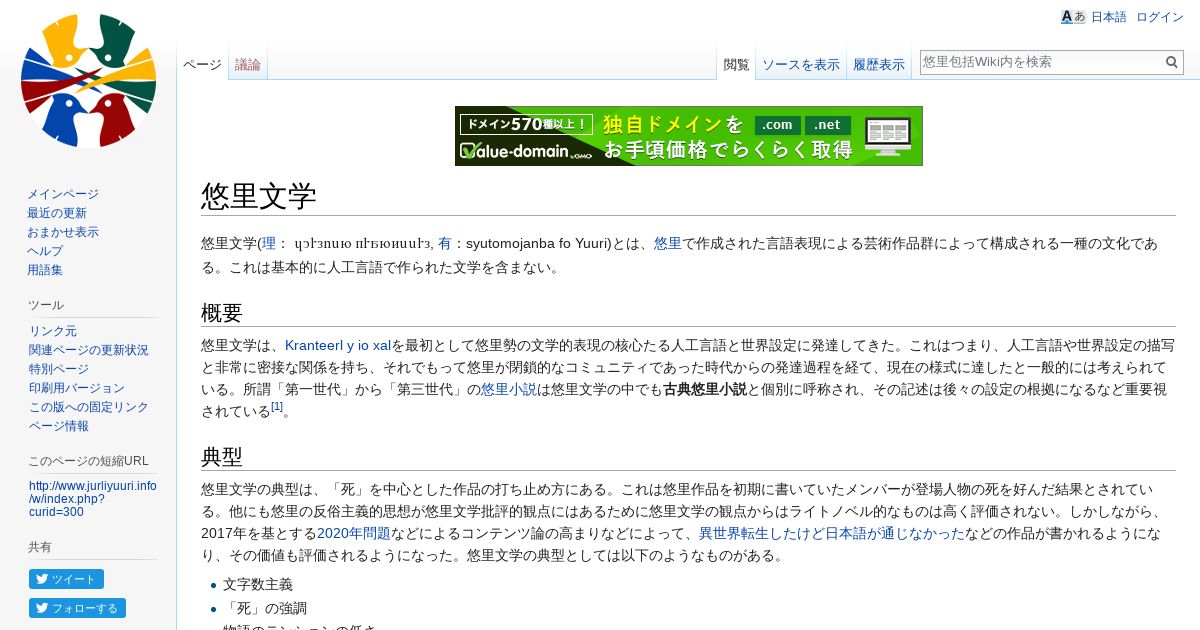Click the このページの短縮URL heading
Image resolution: width=1200 pixels, height=630 pixels.
click(88, 461)
